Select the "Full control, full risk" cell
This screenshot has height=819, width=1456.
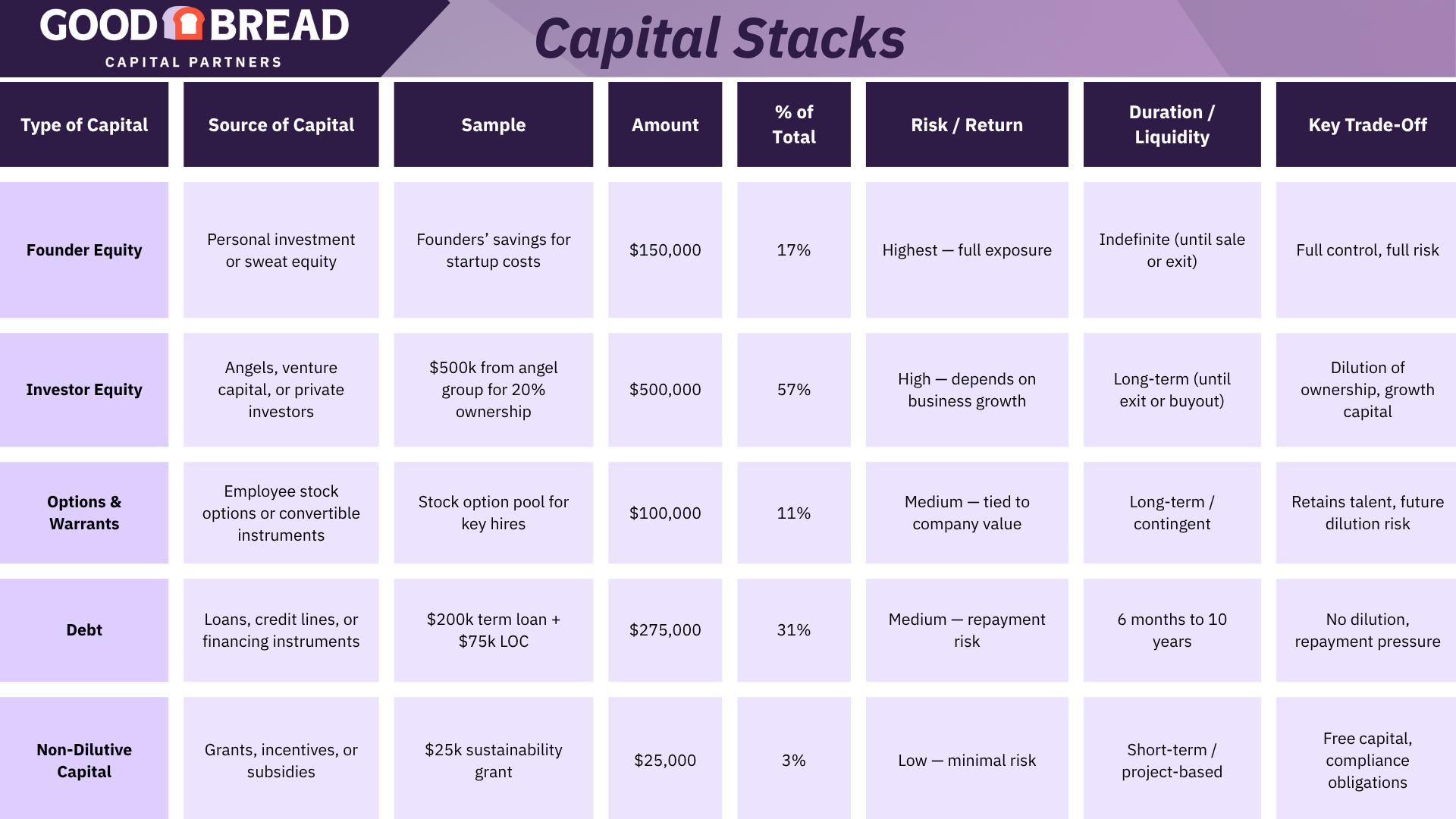click(1367, 250)
